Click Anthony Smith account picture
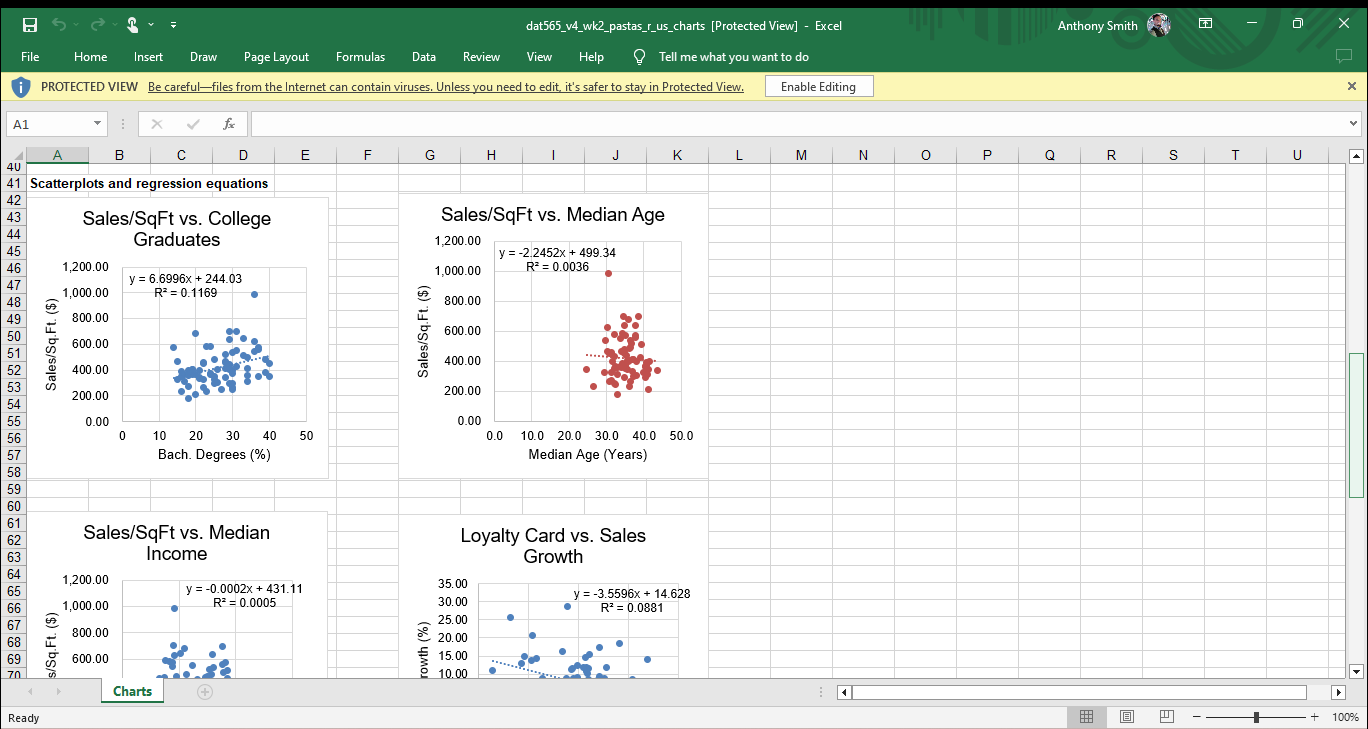 [x=1159, y=25]
